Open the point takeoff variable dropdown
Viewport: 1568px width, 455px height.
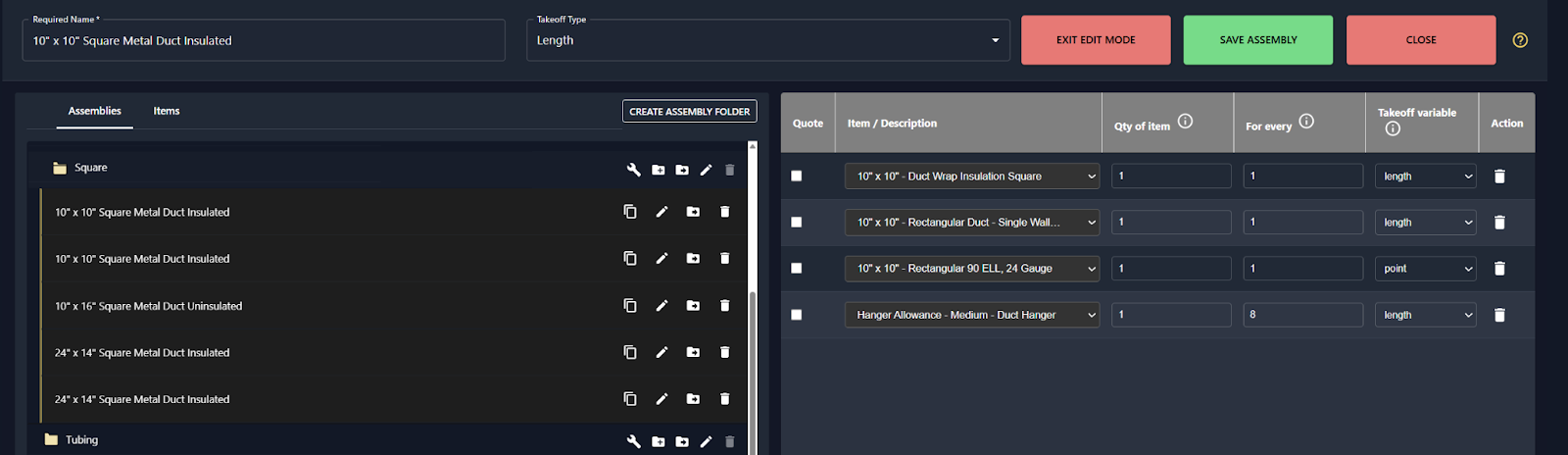pos(1426,269)
